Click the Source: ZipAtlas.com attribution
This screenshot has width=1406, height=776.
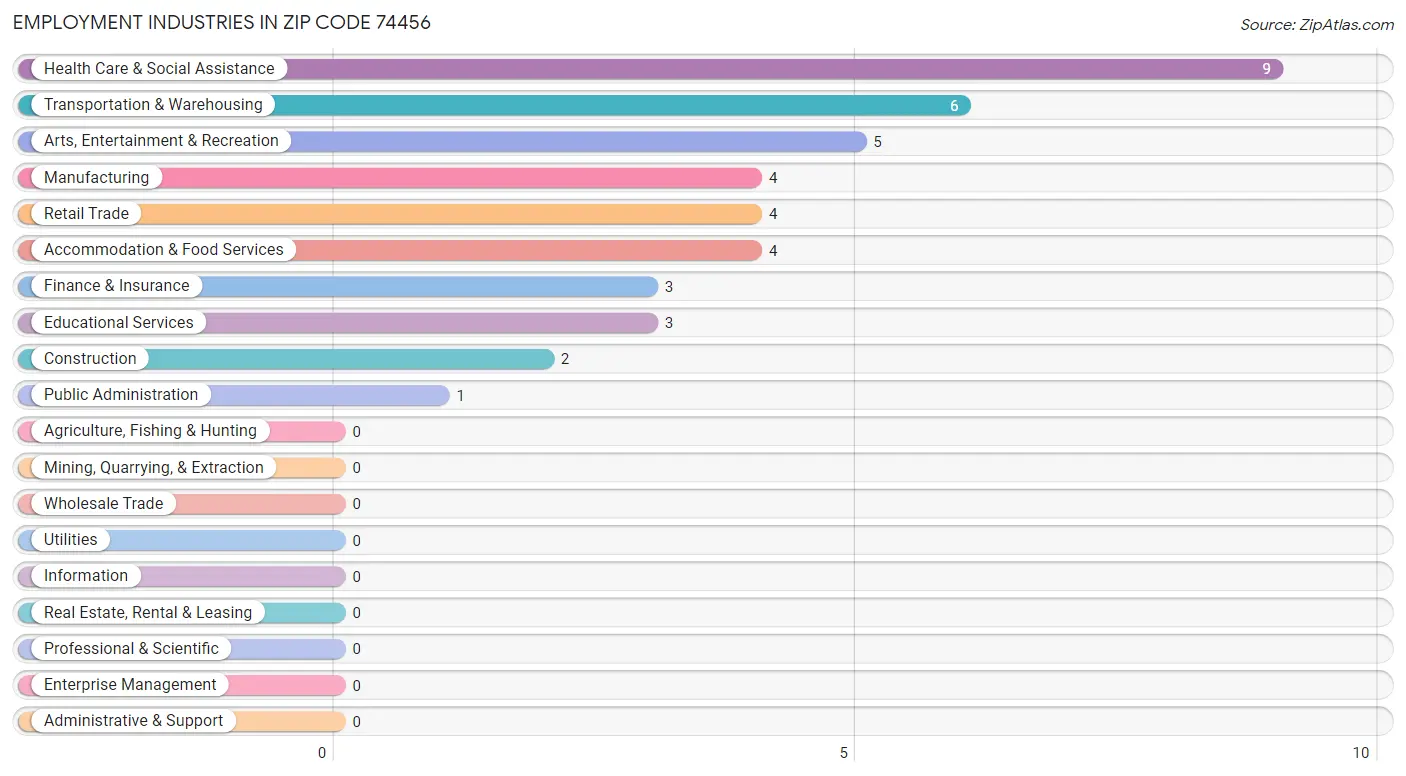click(x=1317, y=25)
